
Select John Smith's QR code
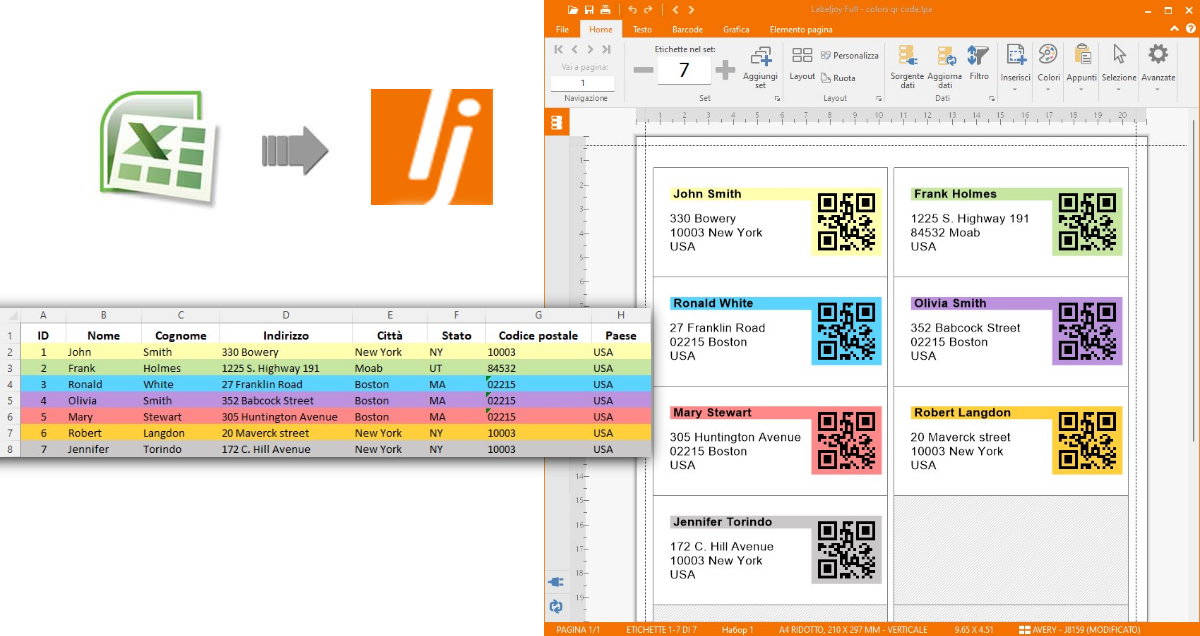tap(847, 220)
